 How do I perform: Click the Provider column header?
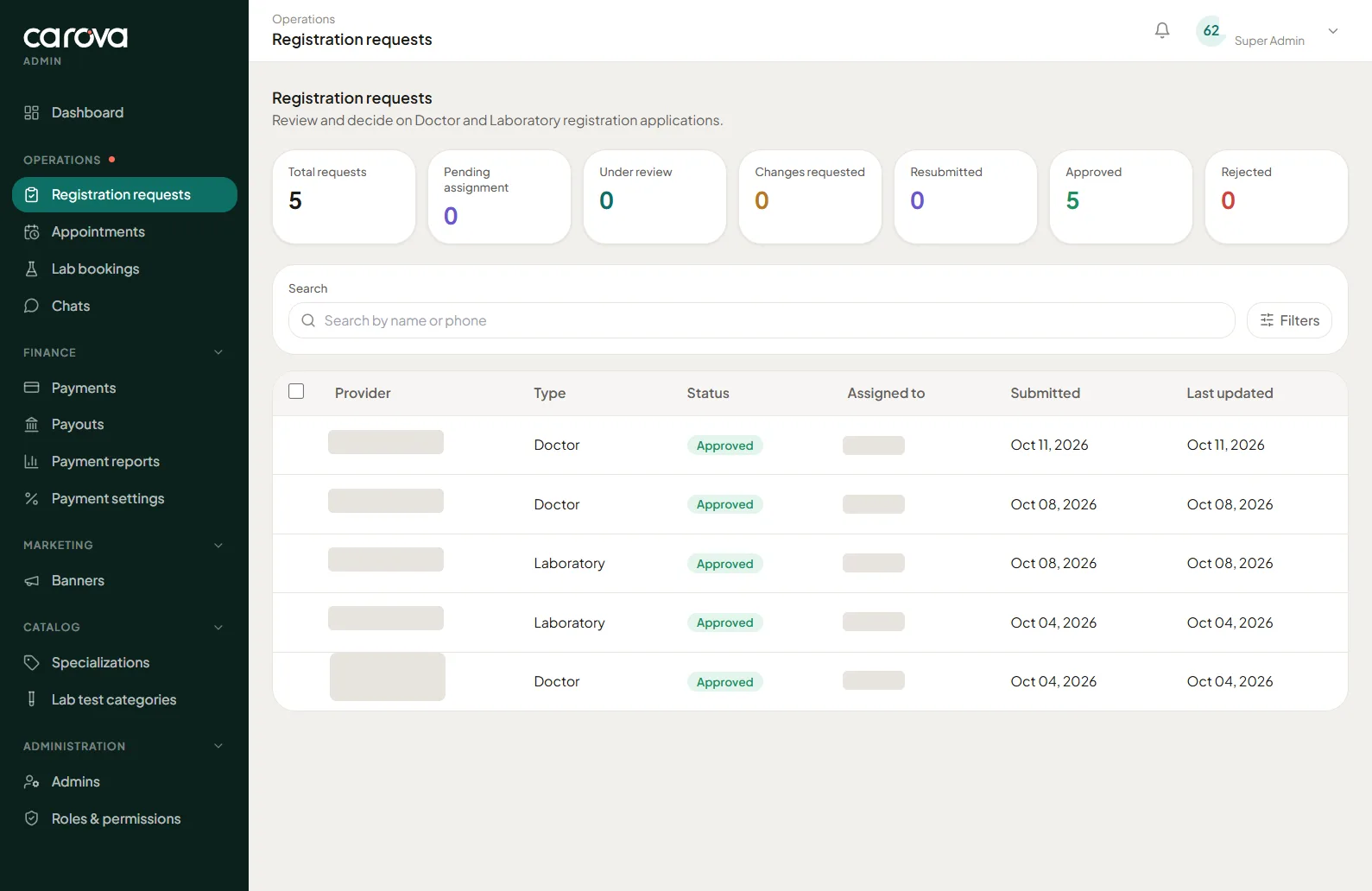click(x=363, y=393)
